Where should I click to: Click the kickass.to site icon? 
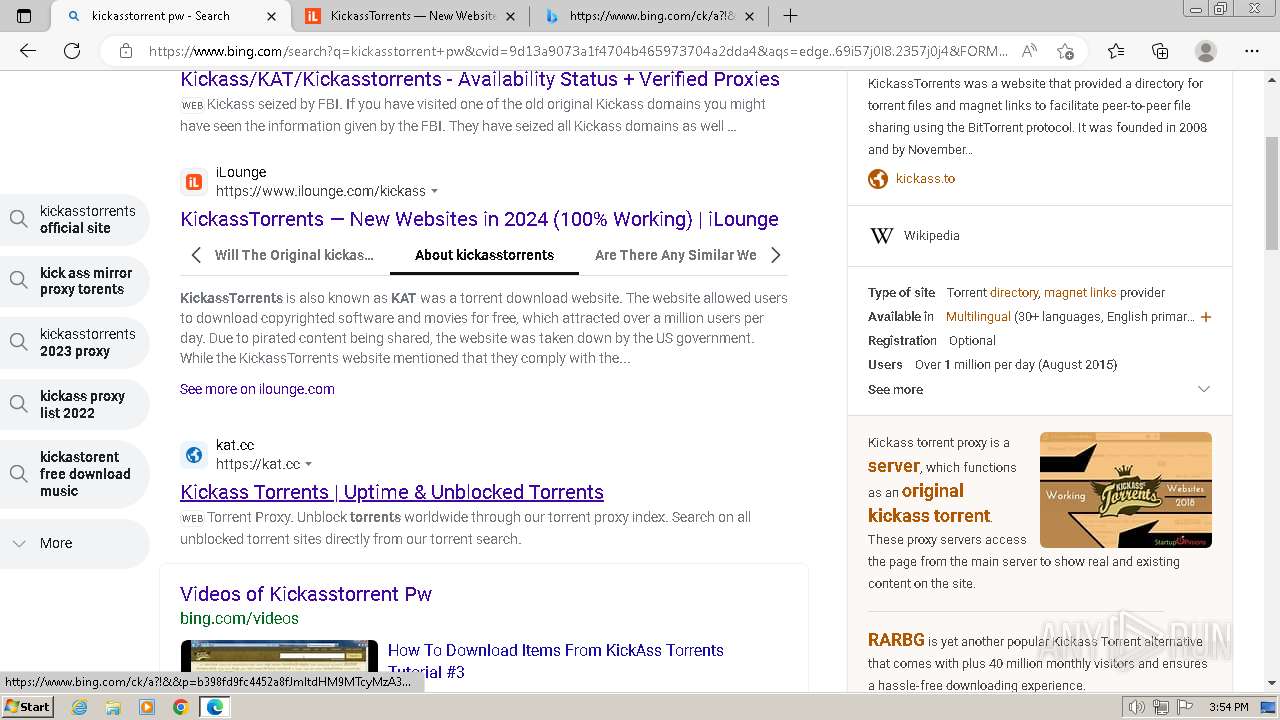coord(878,179)
